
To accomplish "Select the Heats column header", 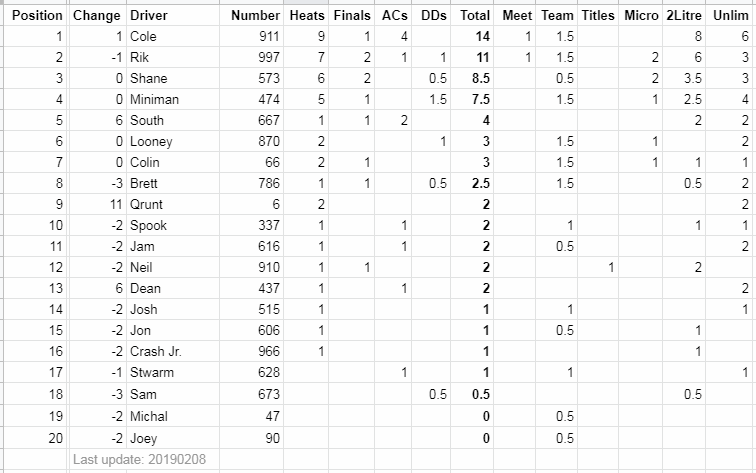I will tap(306, 16).
